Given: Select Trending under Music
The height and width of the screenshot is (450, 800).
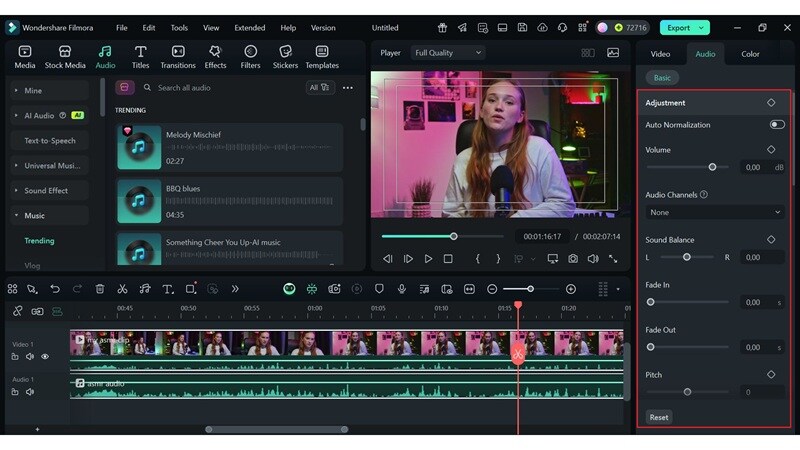Looking at the screenshot, I should [x=39, y=240].
